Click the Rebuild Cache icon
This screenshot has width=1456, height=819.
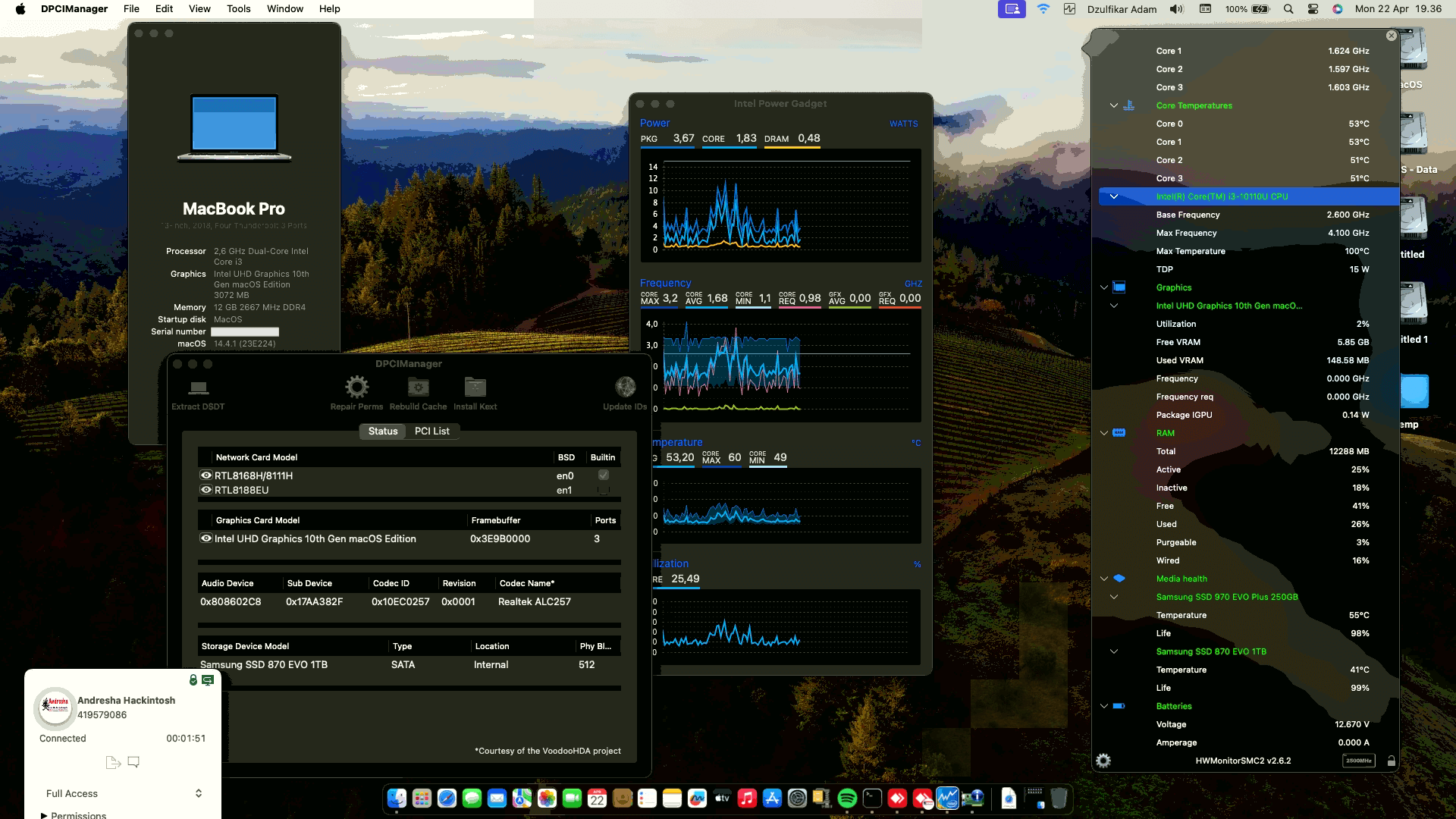418,388
